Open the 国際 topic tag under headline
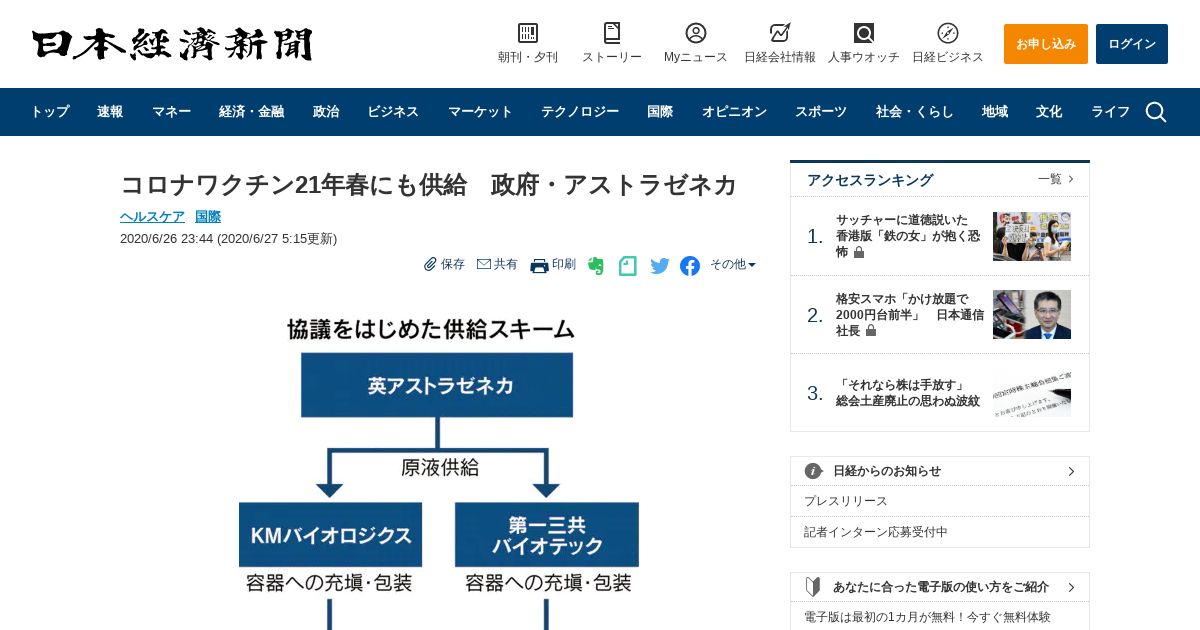This screenshot has width=1200, height=630. 208,217
